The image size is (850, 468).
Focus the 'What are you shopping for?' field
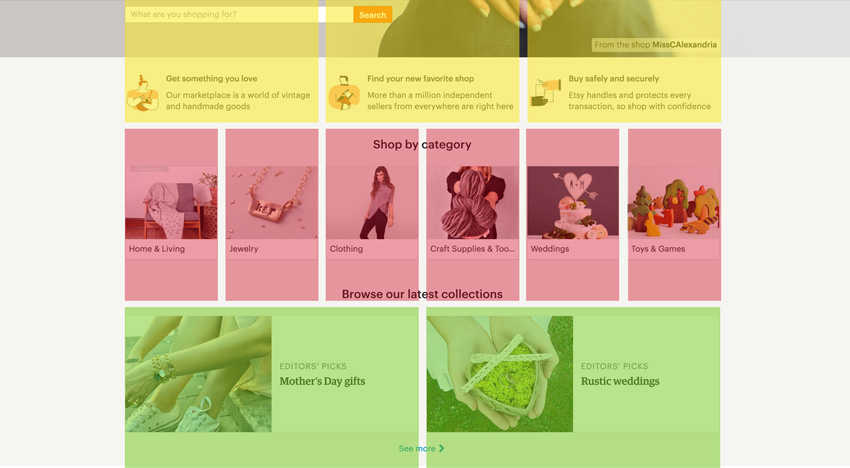coord(239,15)
